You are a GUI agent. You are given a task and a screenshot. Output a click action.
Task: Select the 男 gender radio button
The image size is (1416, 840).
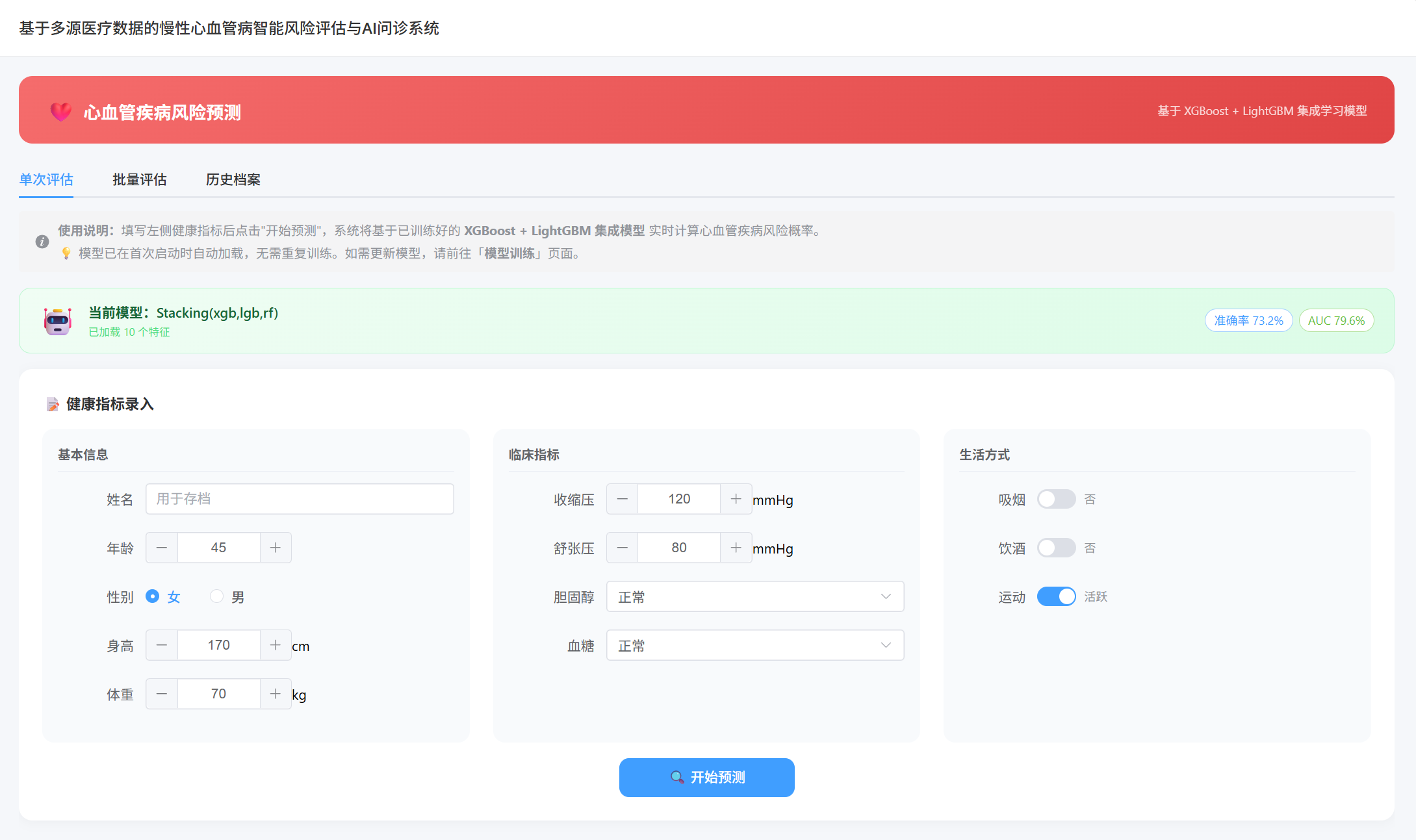(x=216, y=596)
